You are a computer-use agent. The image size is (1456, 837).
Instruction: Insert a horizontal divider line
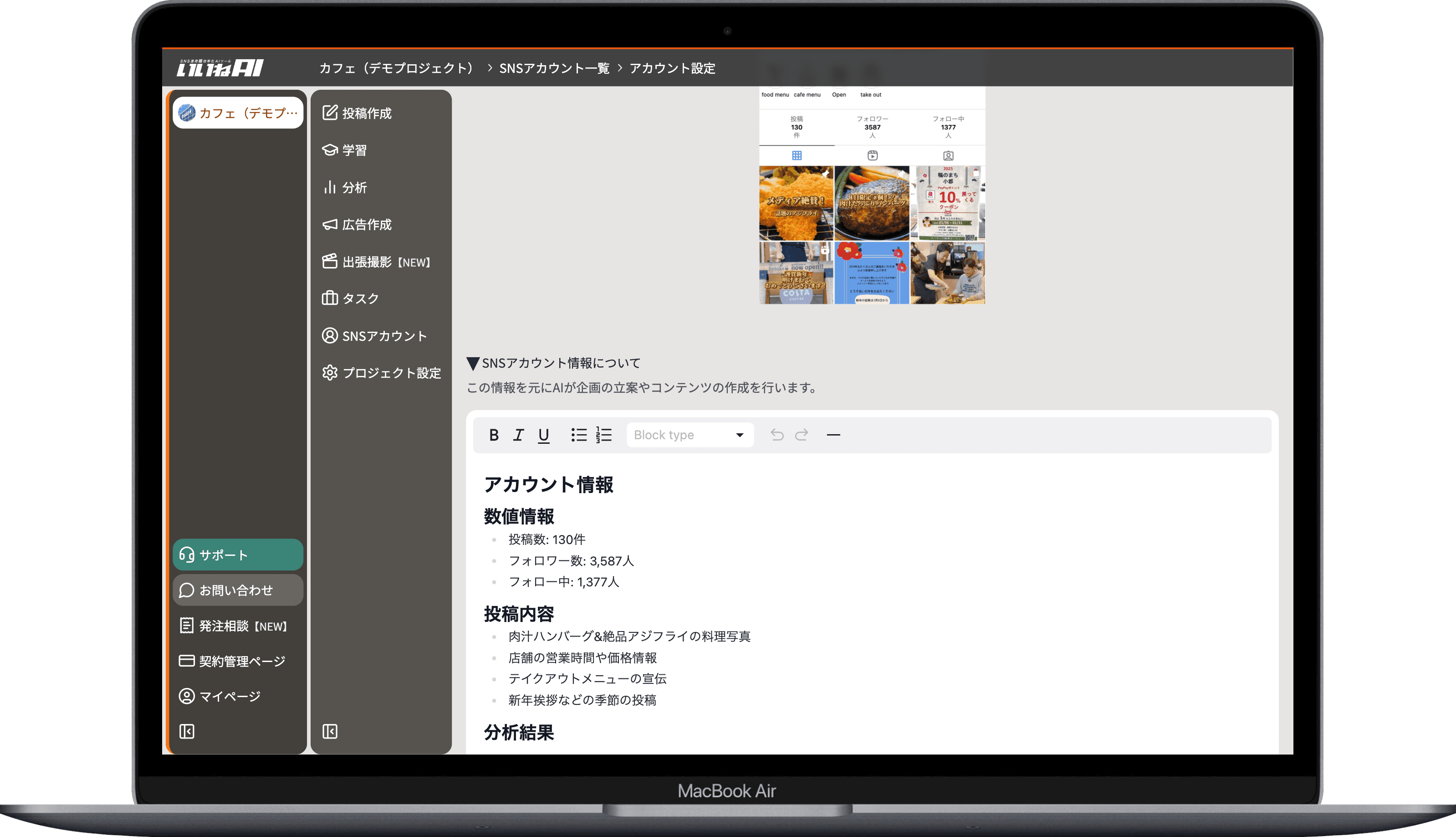834,435
